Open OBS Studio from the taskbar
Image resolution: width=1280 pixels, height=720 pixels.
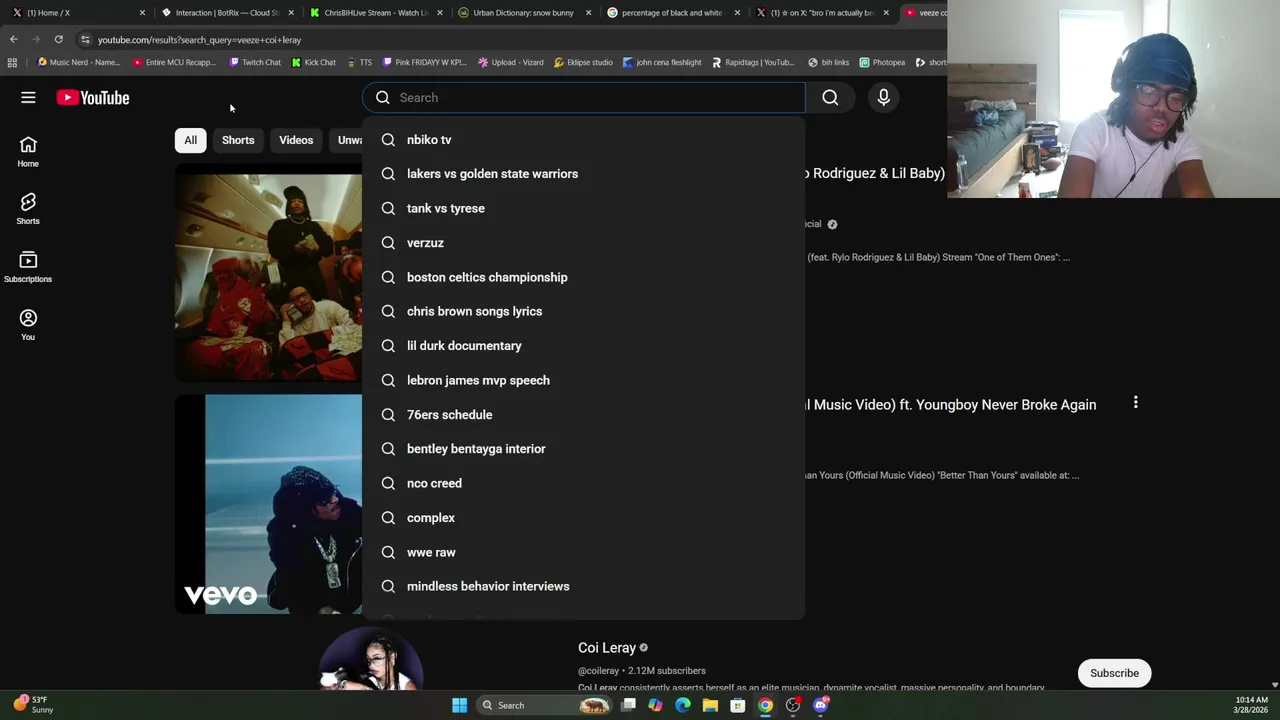[793, 705]
